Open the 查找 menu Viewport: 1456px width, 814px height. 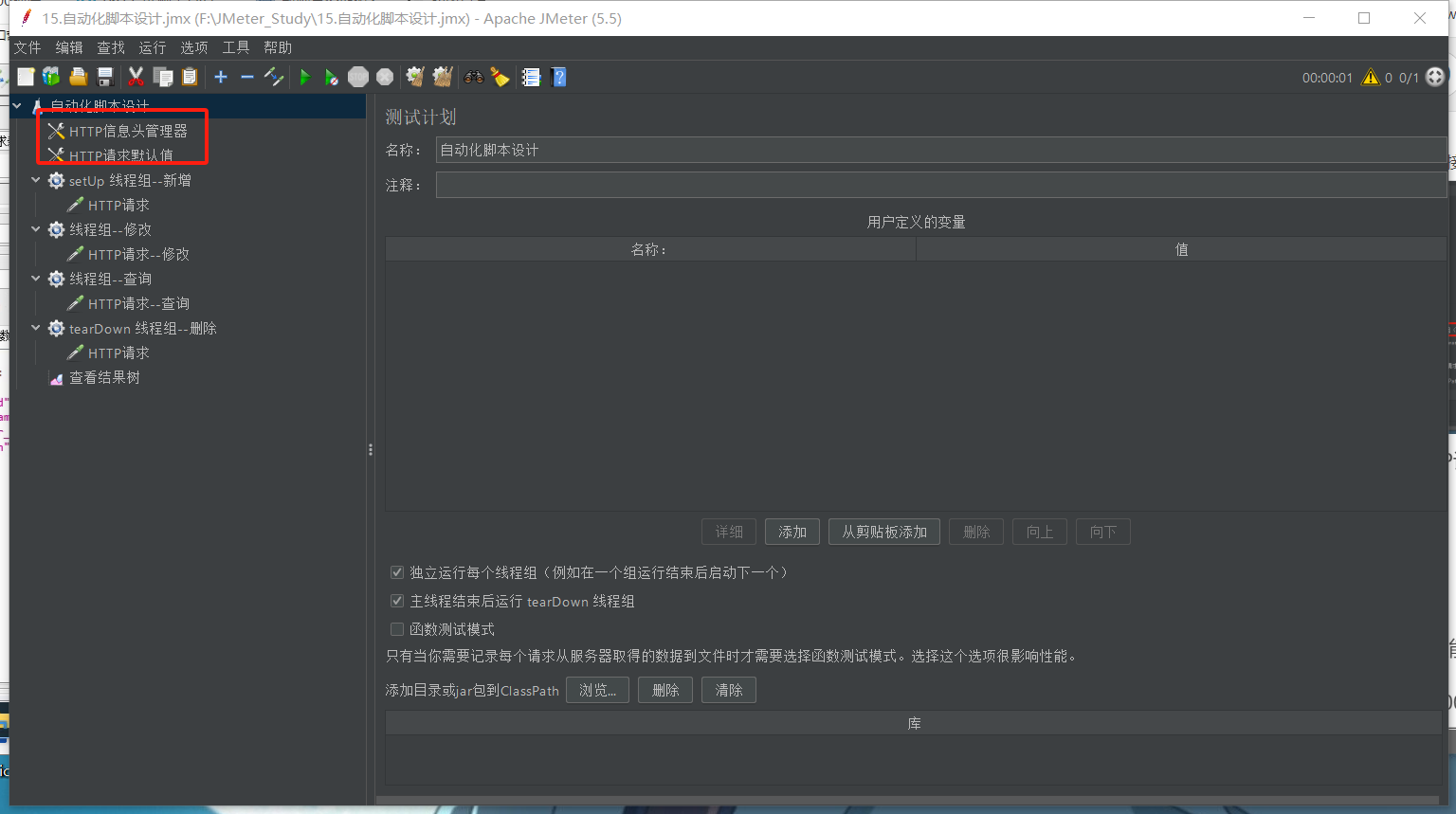(x=111, y=47)
